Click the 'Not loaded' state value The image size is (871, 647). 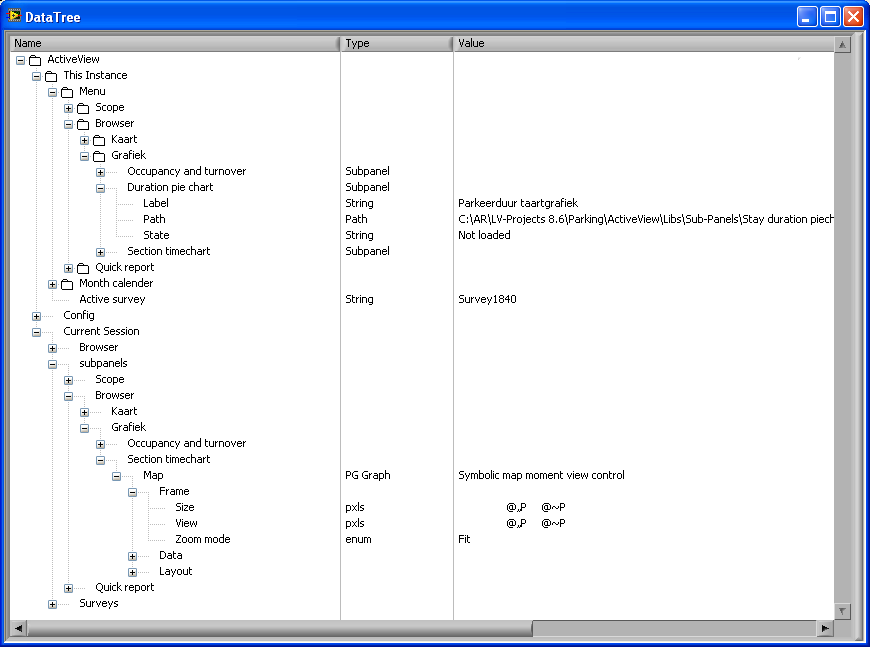click(x=484, y=235)
